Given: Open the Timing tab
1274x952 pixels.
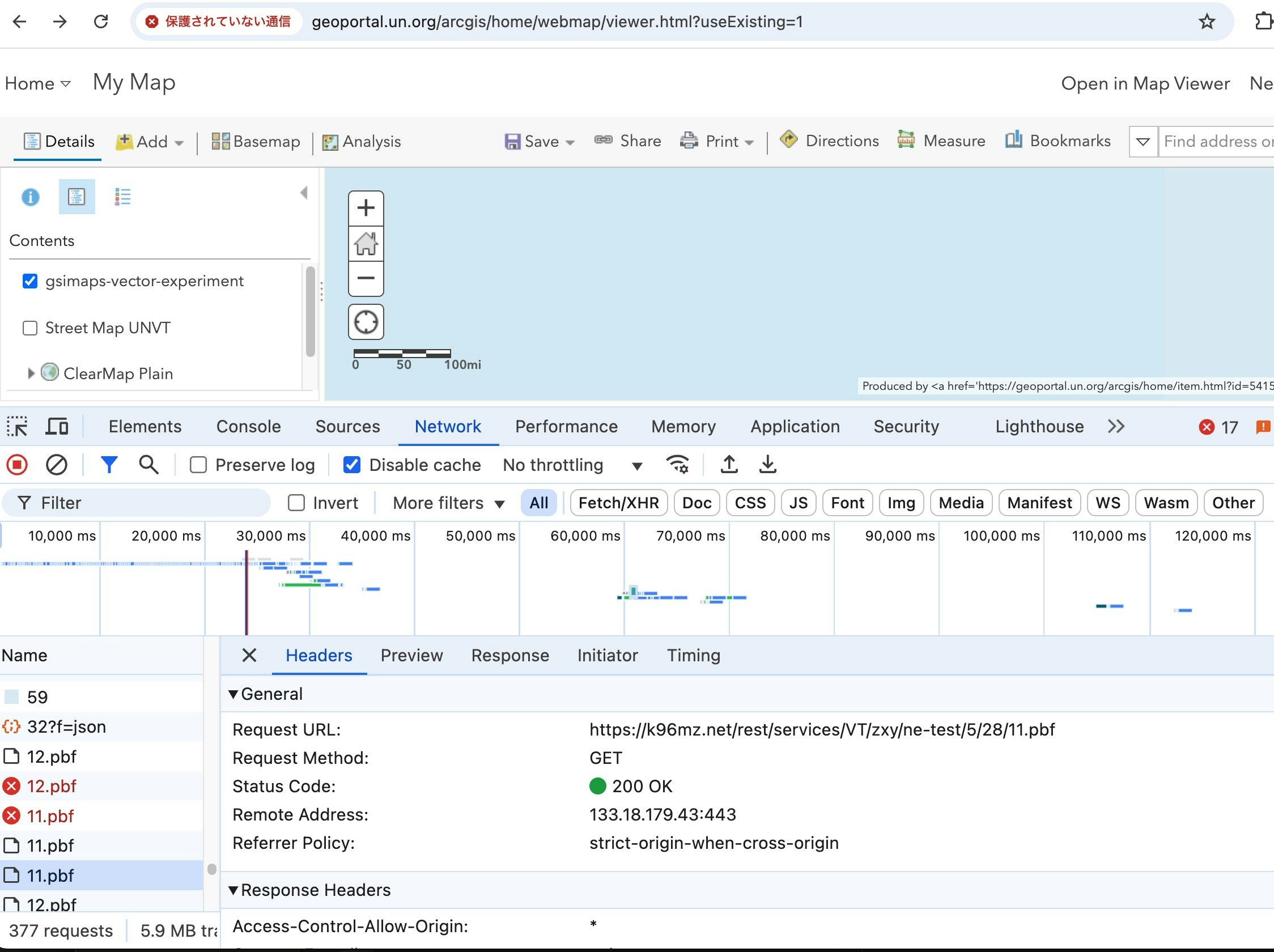Looking at the screenshot, I should [693, 656].
